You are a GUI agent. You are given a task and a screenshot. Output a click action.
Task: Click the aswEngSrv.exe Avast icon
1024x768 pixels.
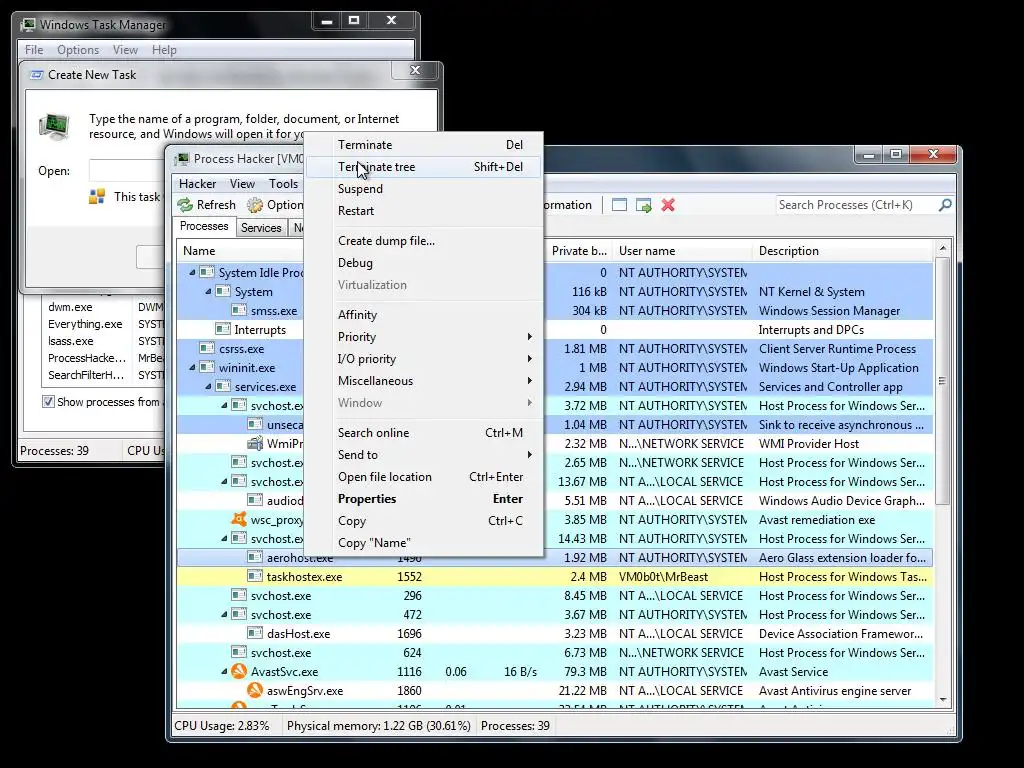[x=255, y=690]
